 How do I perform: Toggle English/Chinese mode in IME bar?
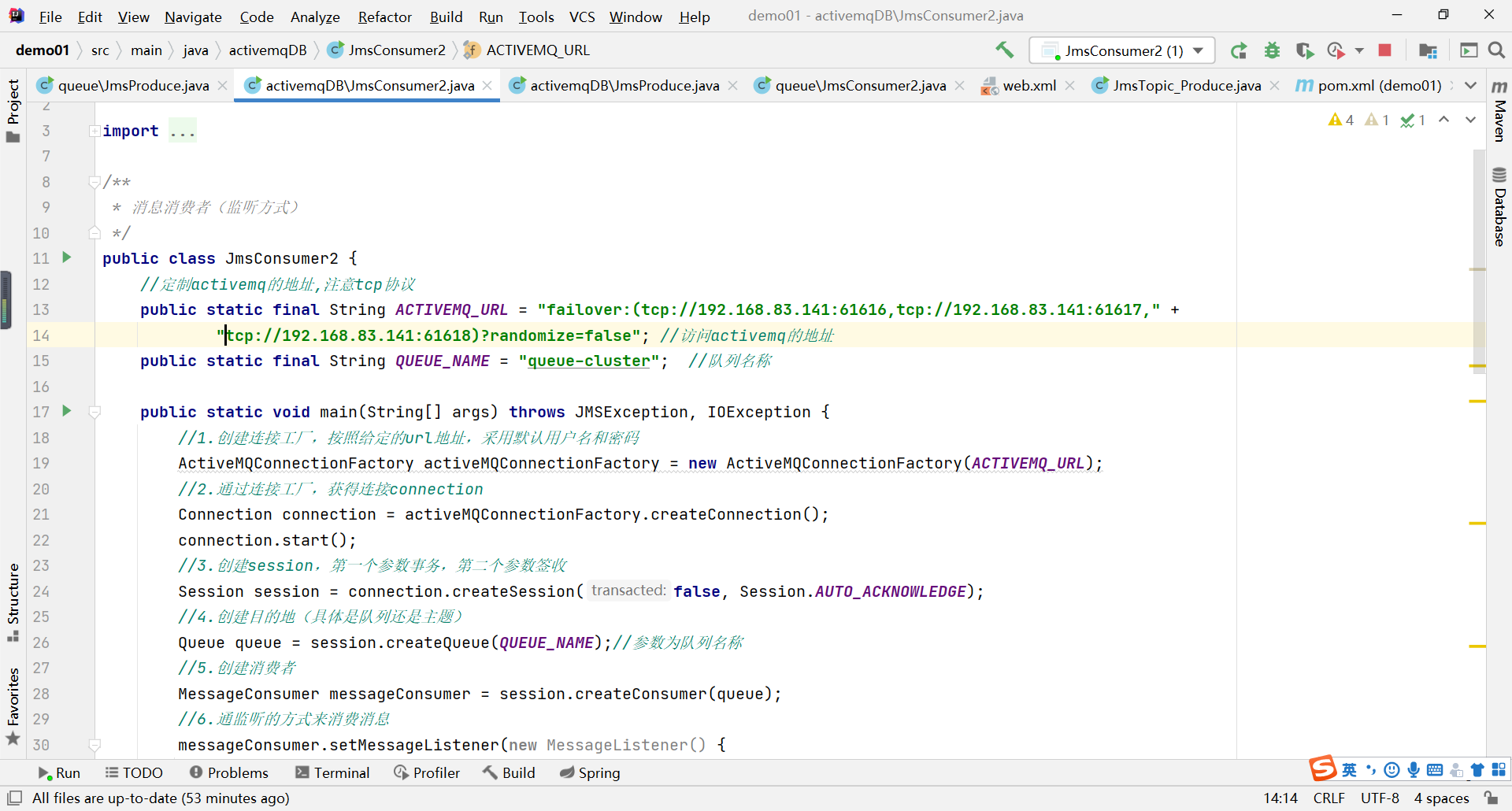(1349, 770)
